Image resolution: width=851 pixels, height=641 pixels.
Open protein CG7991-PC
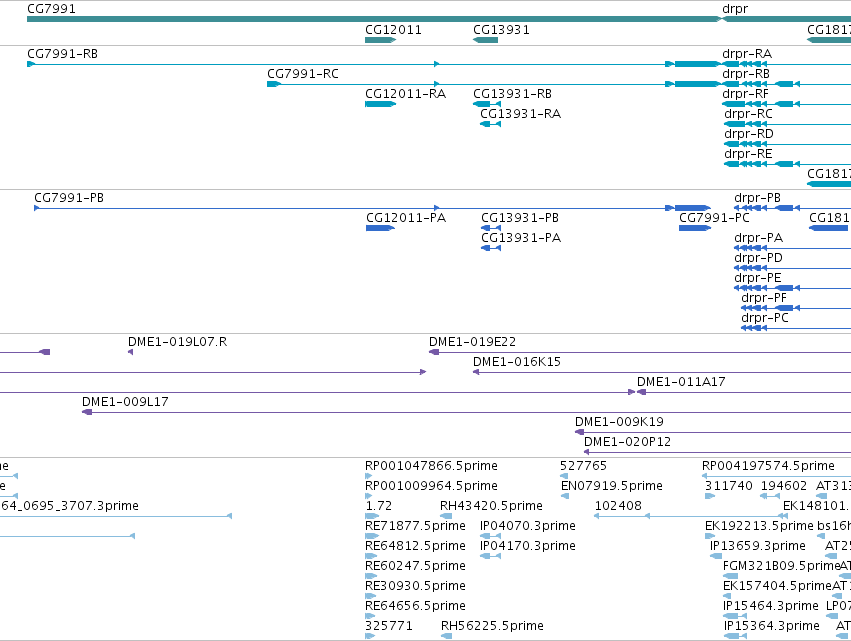(714, 218)
